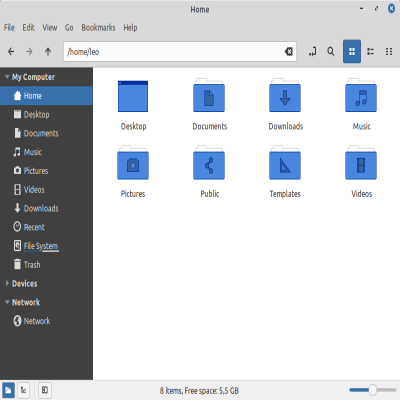Switch to list view mode
Image resolution: width=400 pixels, height=400 pixels.
pos(370,52)
